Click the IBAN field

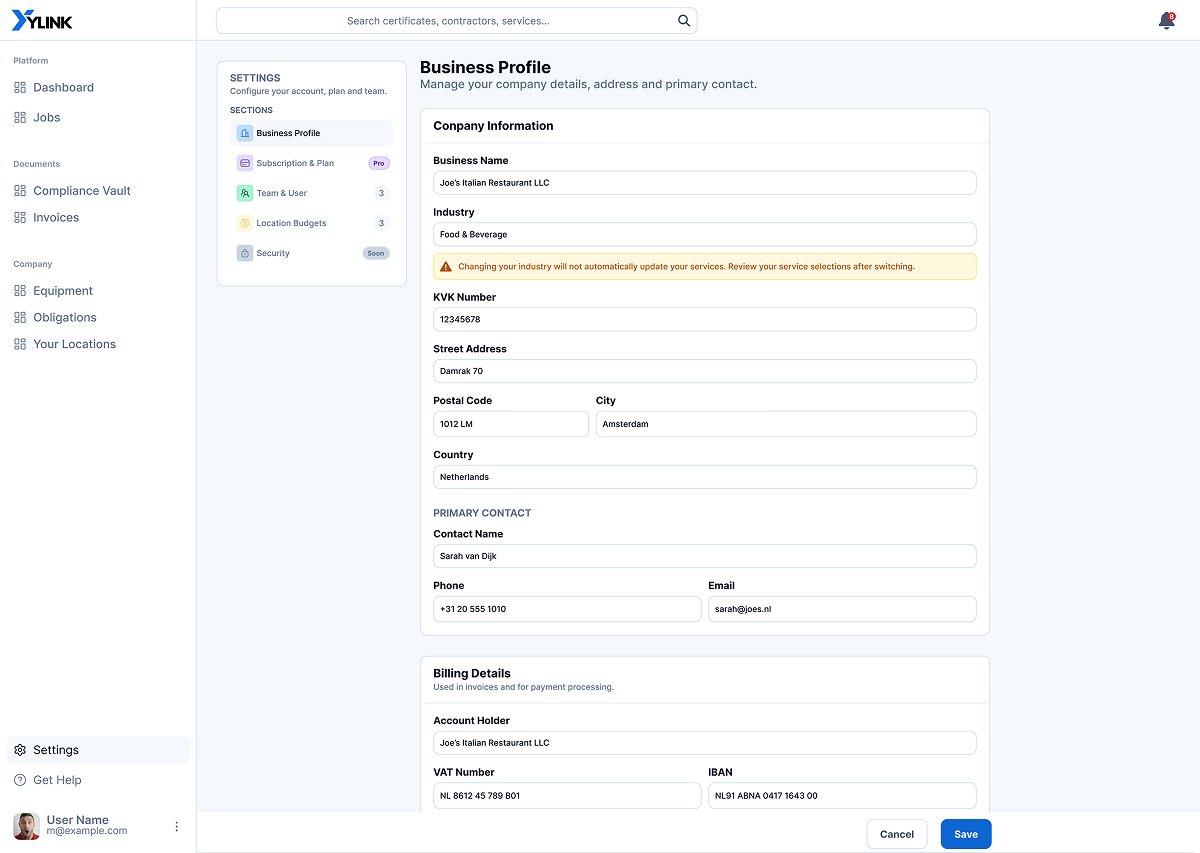coord(842,796)
